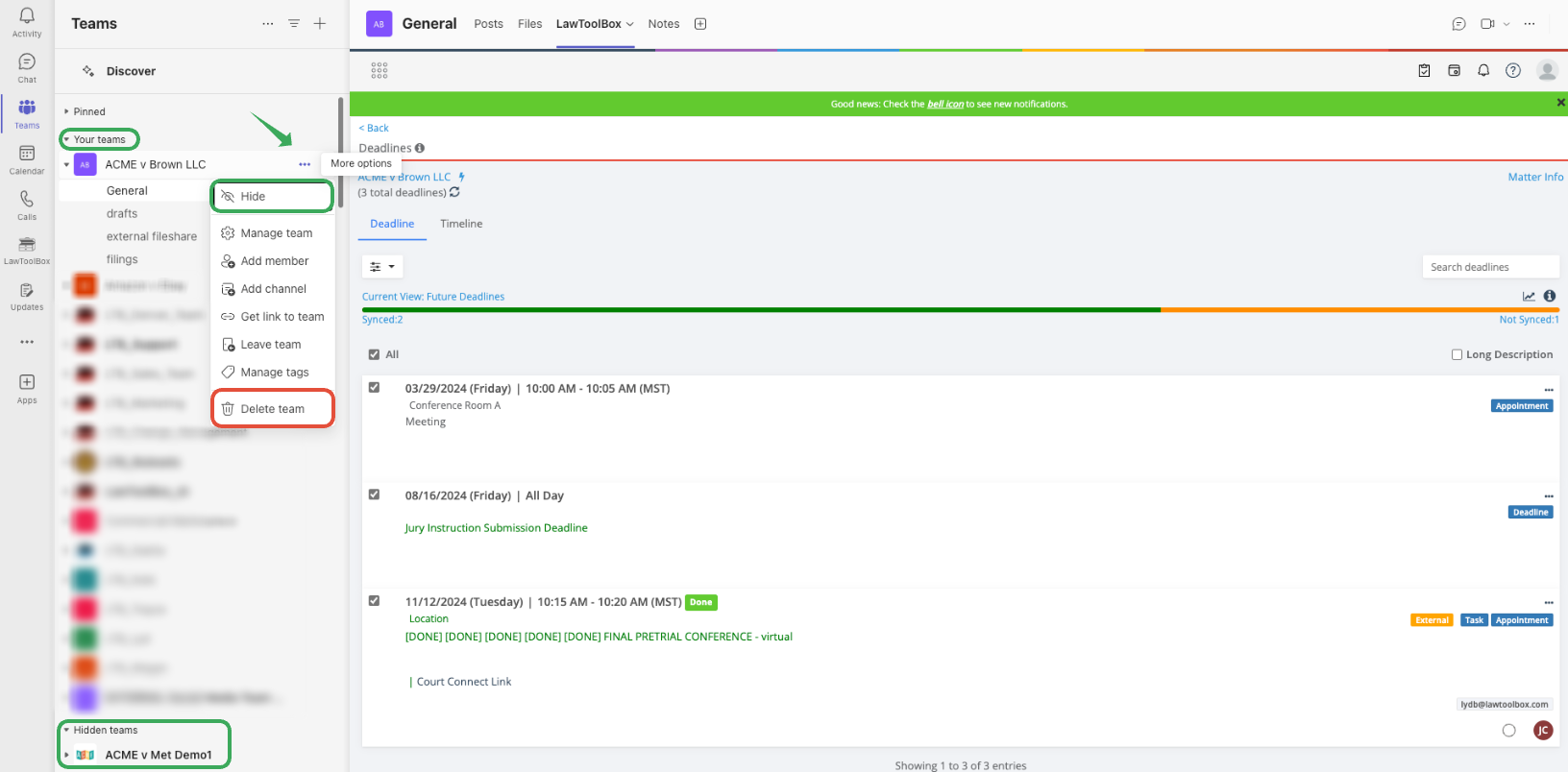Open filter settings dropdown
1568x772 pixels.
[382, 267]
